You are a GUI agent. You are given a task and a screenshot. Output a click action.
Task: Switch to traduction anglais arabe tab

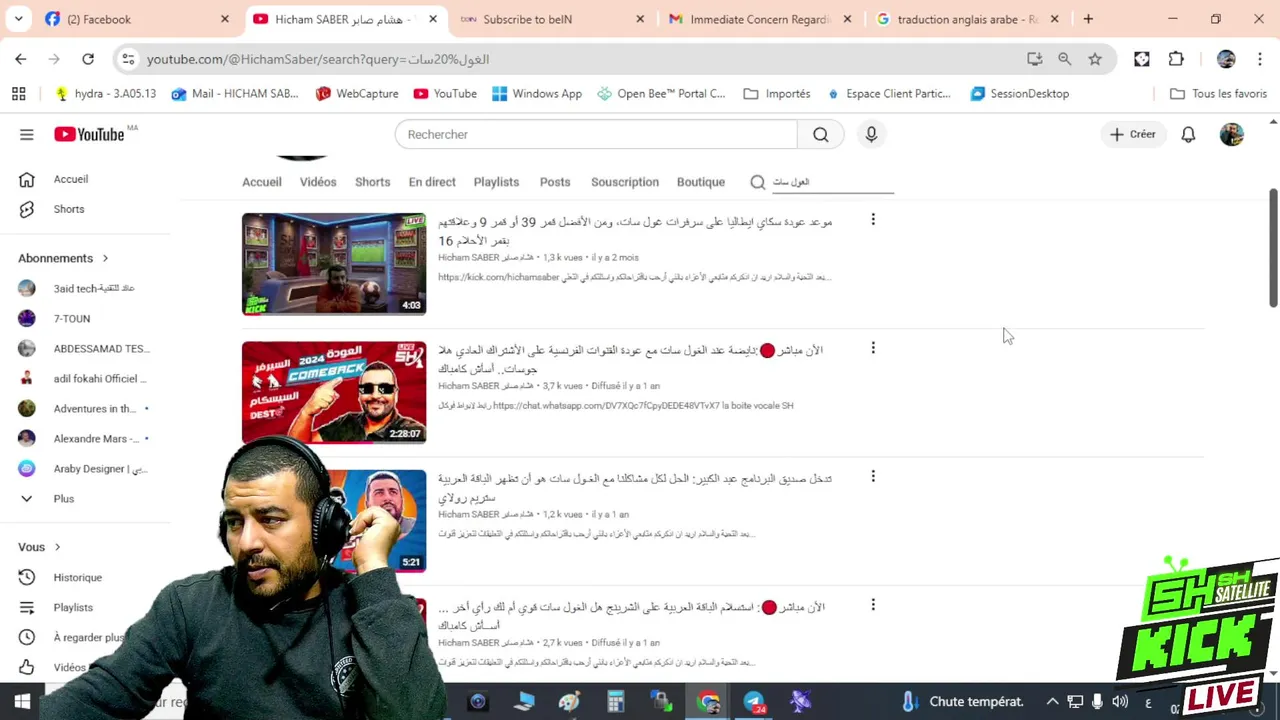[x=967, y=19]
